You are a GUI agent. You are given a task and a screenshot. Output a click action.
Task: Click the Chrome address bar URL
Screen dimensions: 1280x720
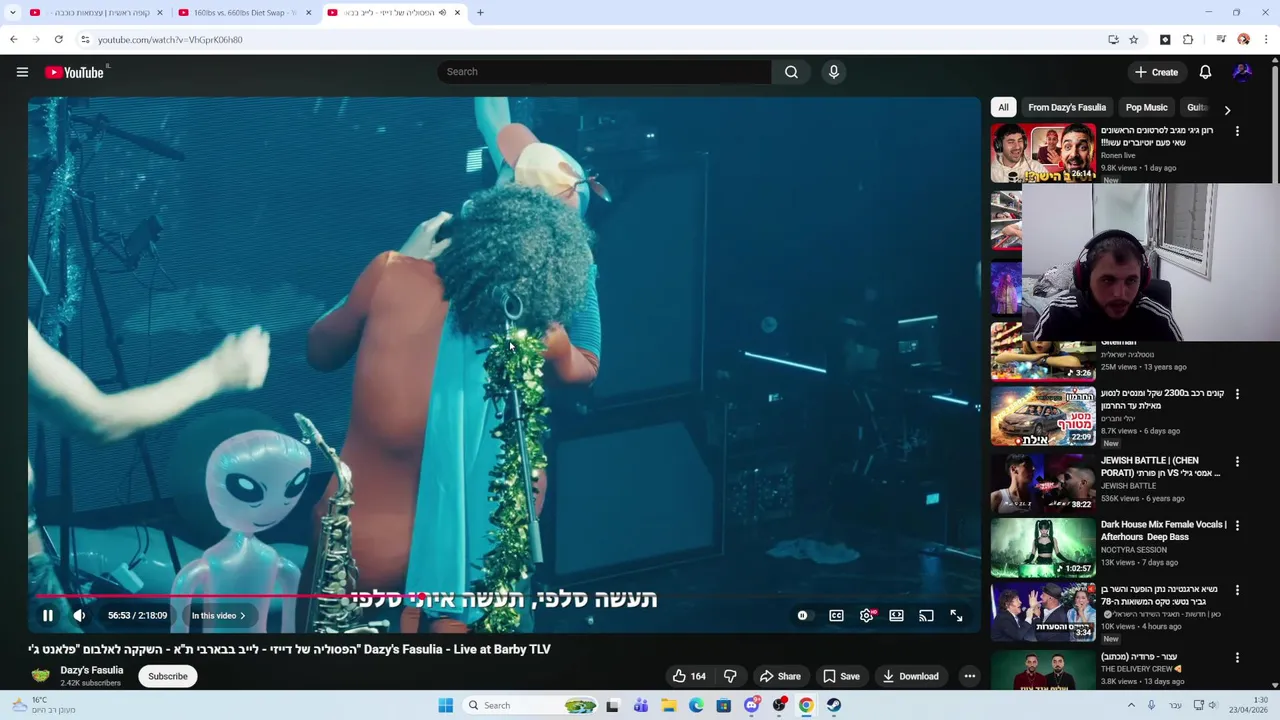click(170, 40)
